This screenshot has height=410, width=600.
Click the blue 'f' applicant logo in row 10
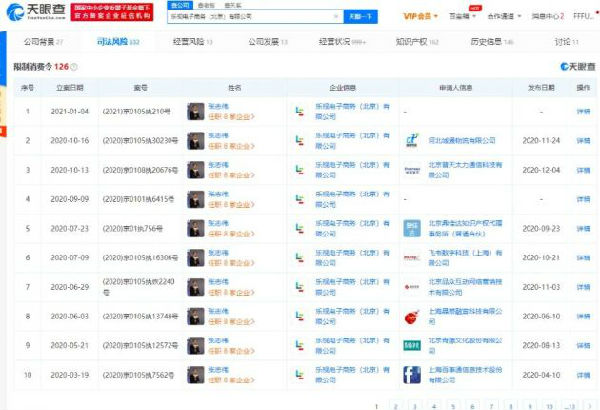412,375
